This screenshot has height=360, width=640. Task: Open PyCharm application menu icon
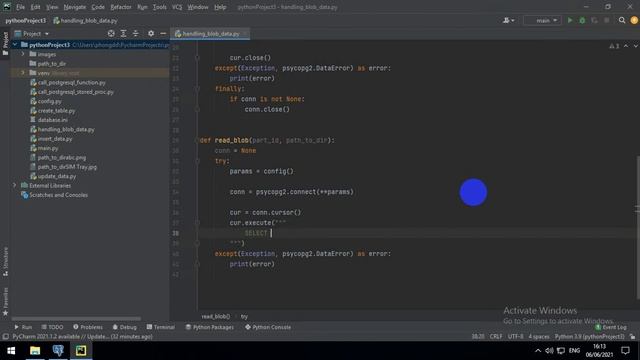click(x=7, y=7)
